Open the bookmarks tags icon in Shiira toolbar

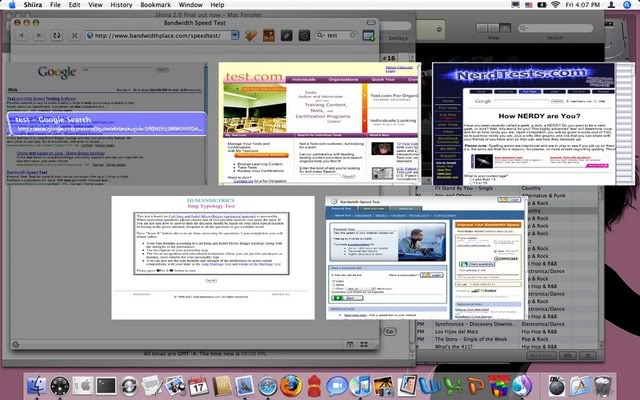(251, 36)
